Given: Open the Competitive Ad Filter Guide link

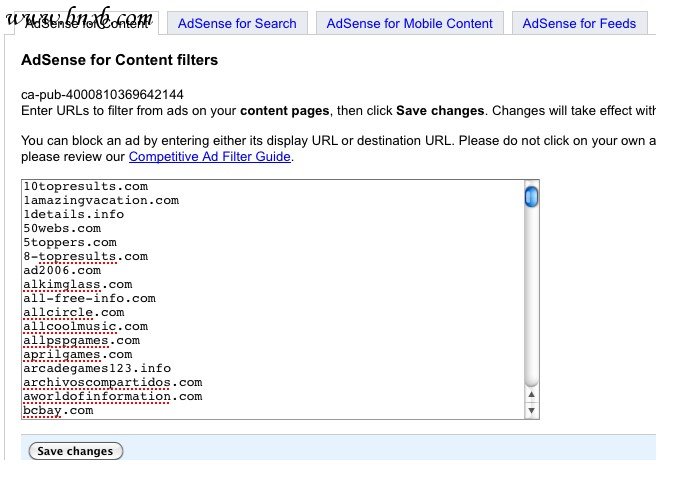Looking at the screenshot, I should click(x=209, y=156).
